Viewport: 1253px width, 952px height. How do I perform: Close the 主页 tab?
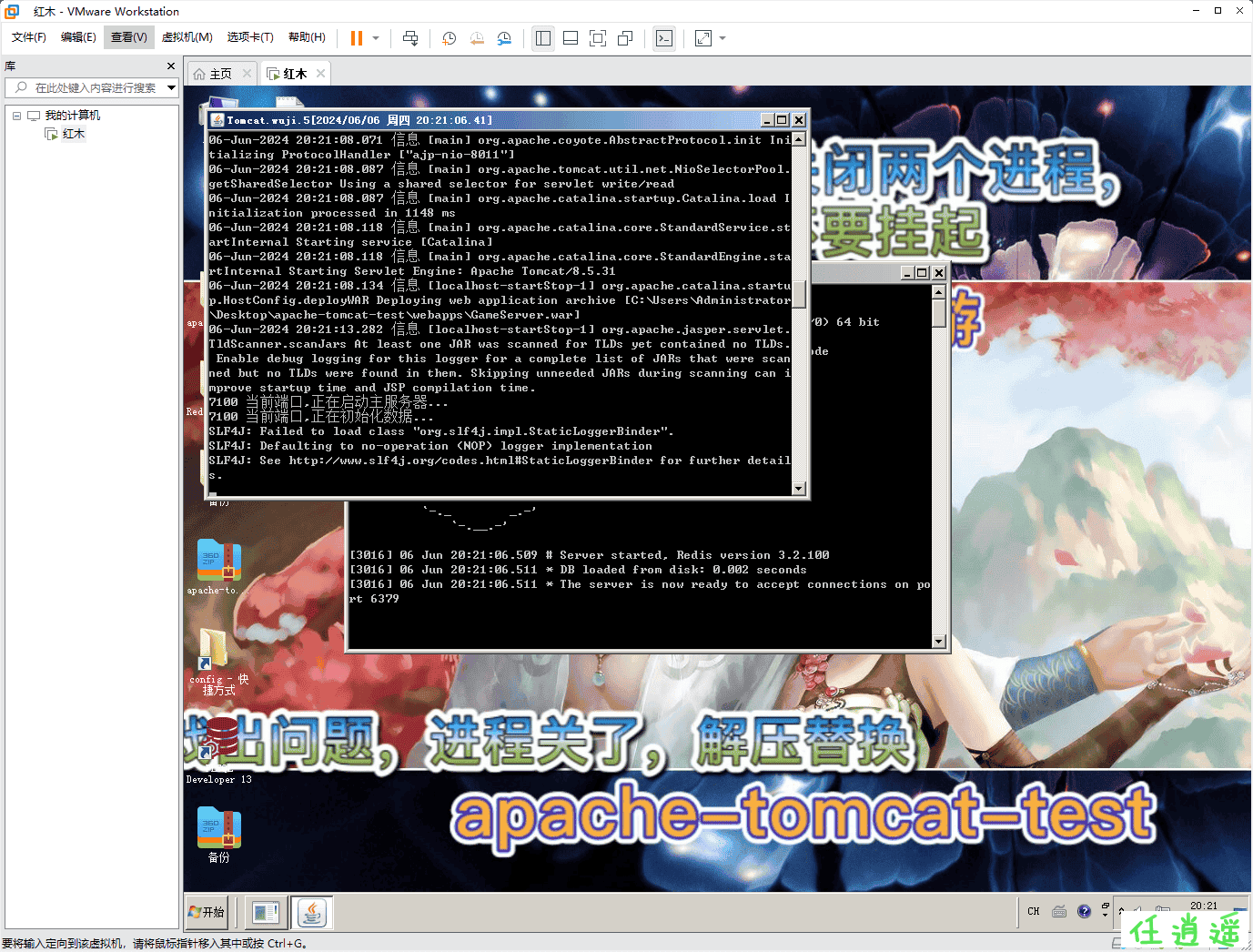point(247,74)
